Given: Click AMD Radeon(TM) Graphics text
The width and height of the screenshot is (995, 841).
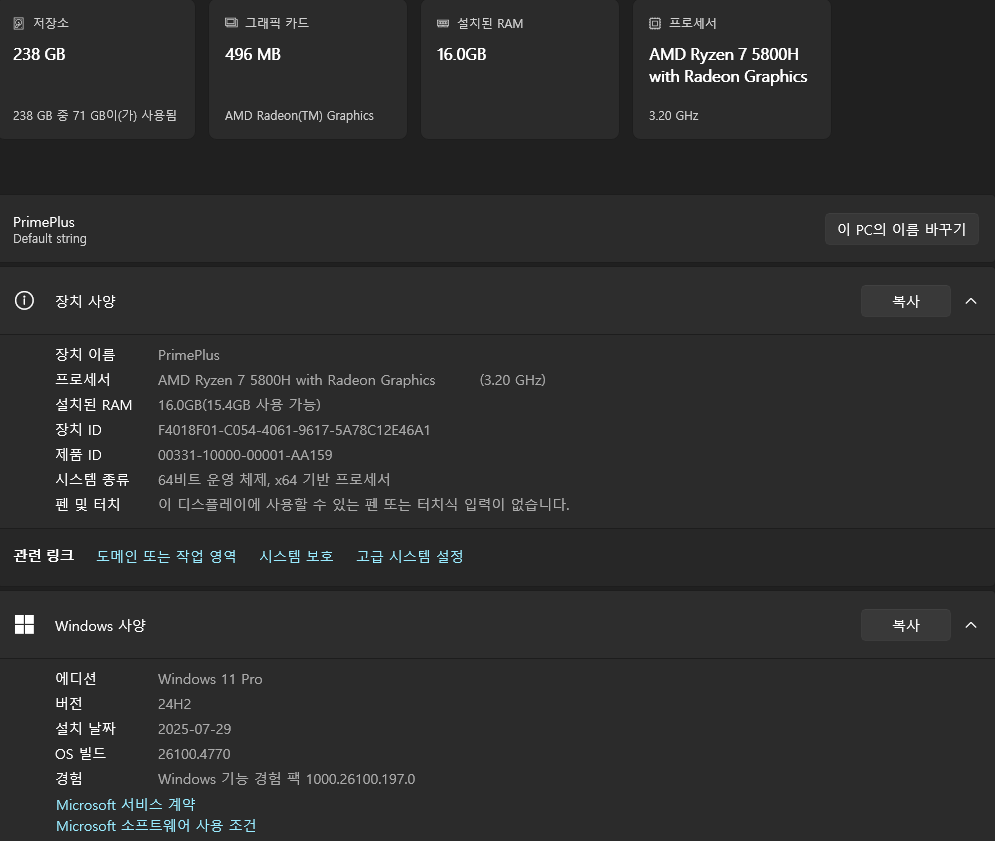Looking at the screenshot, I should point(299,116).
